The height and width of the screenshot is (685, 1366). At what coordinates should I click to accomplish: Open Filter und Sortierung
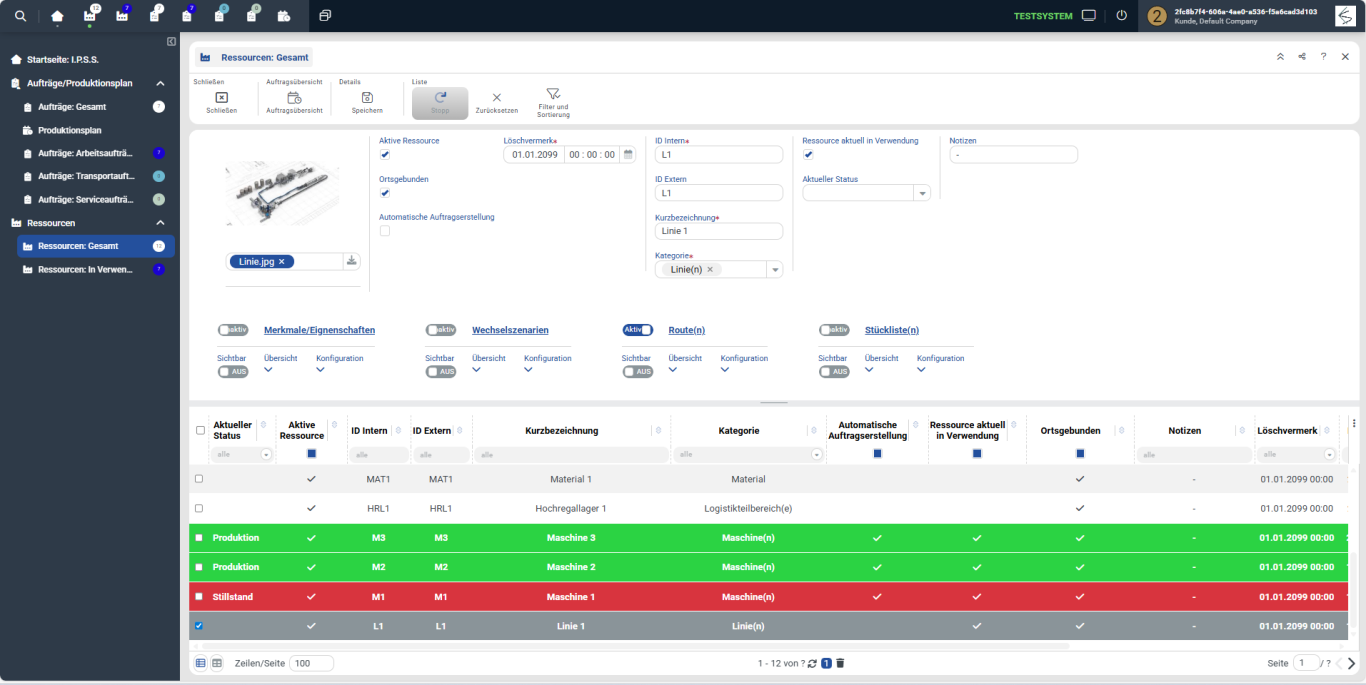553,94
